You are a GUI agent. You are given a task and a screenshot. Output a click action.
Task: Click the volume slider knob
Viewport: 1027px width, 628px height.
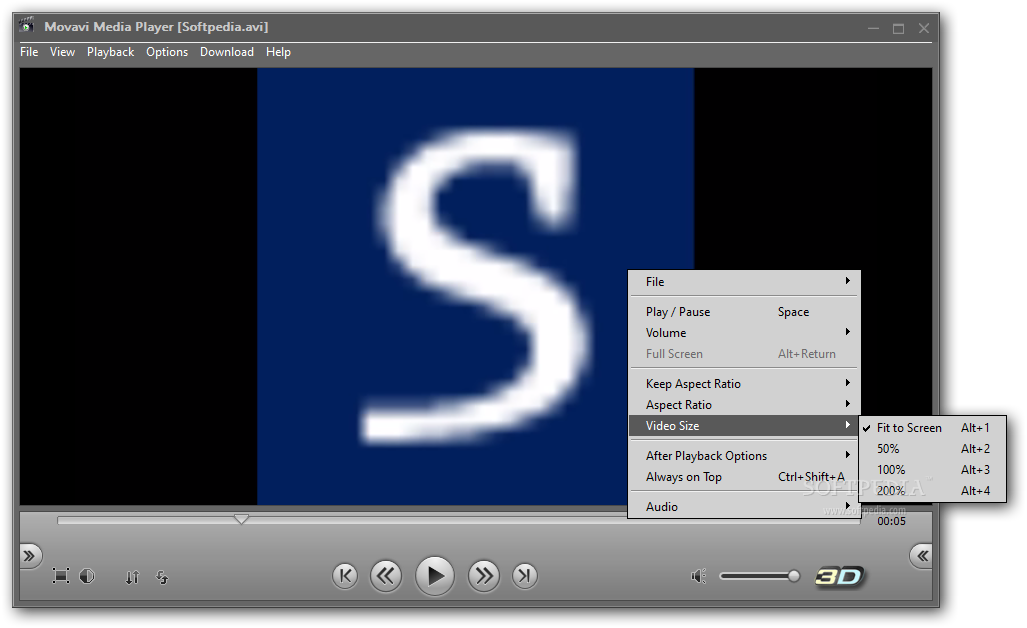click(794, 576)
